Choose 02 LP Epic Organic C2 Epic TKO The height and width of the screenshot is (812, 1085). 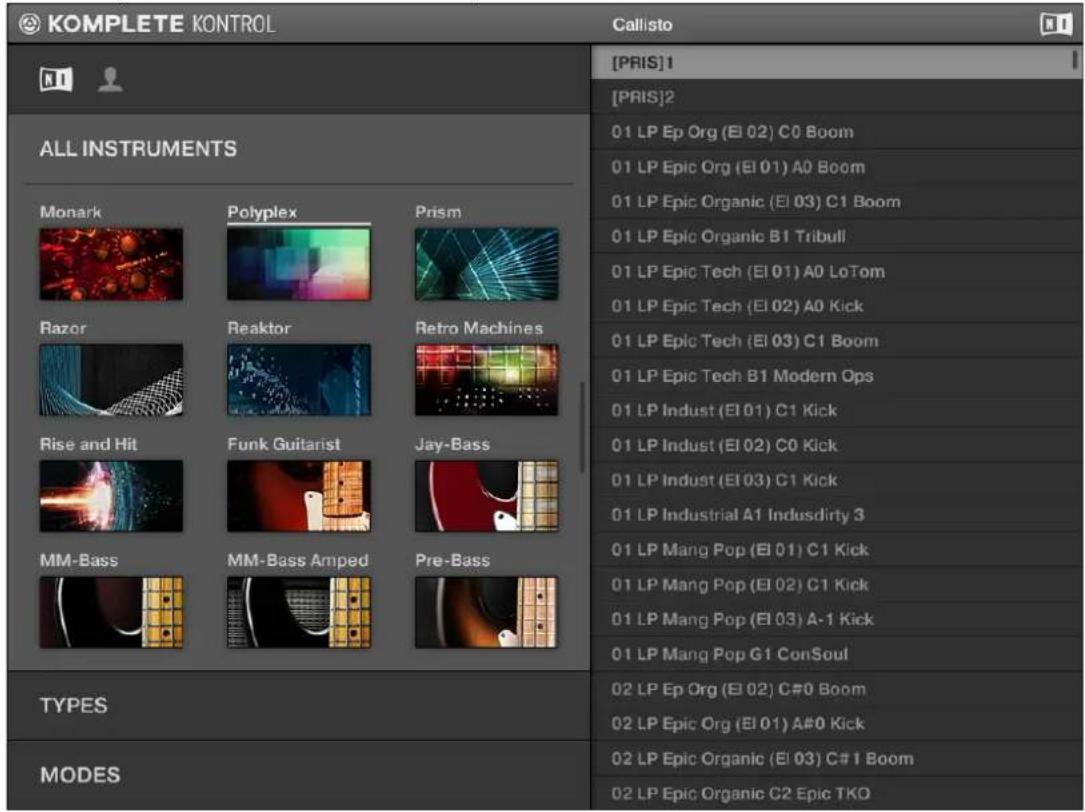tap(837, 793)
